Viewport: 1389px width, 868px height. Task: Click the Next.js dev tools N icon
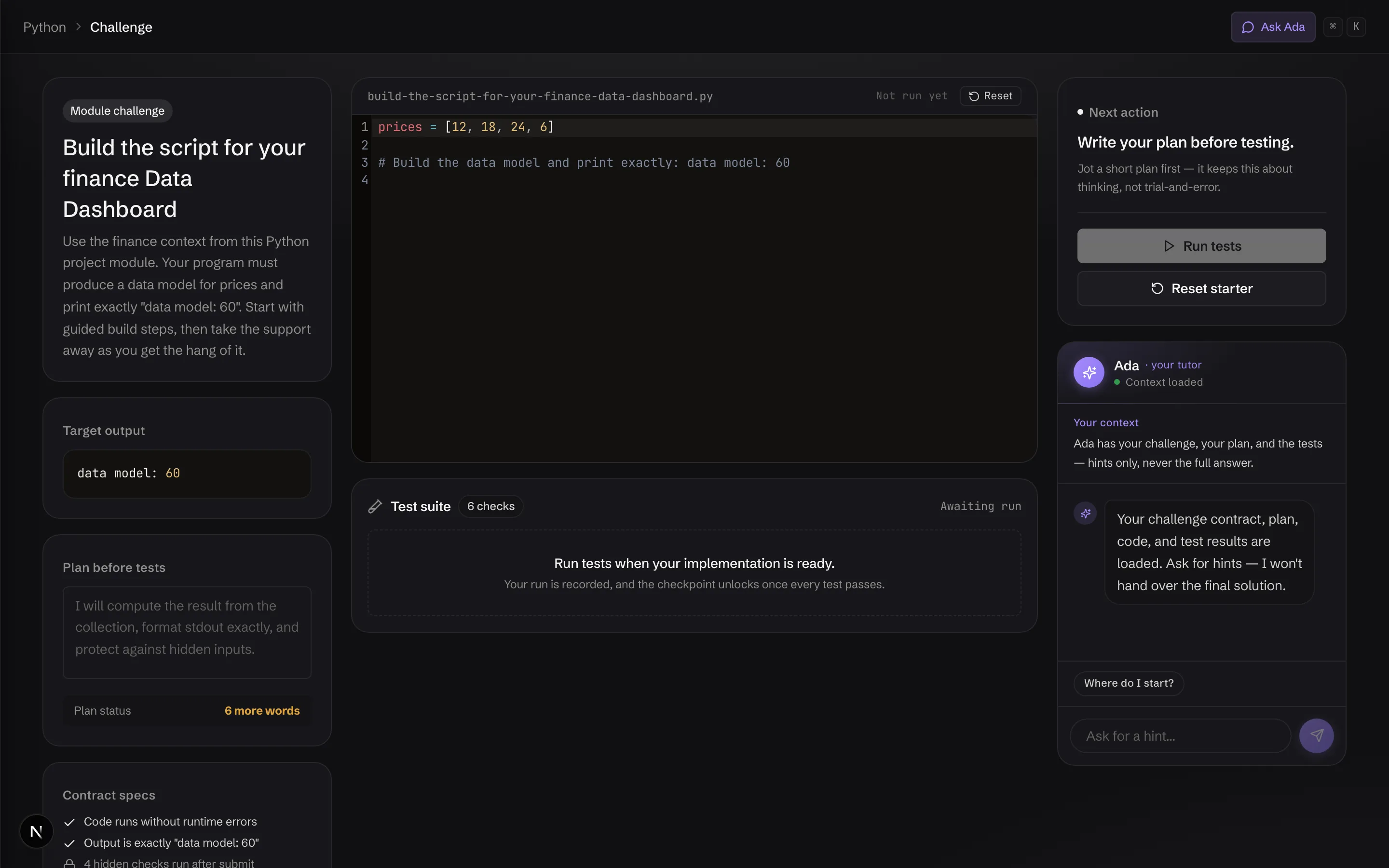tap(36, 831)
